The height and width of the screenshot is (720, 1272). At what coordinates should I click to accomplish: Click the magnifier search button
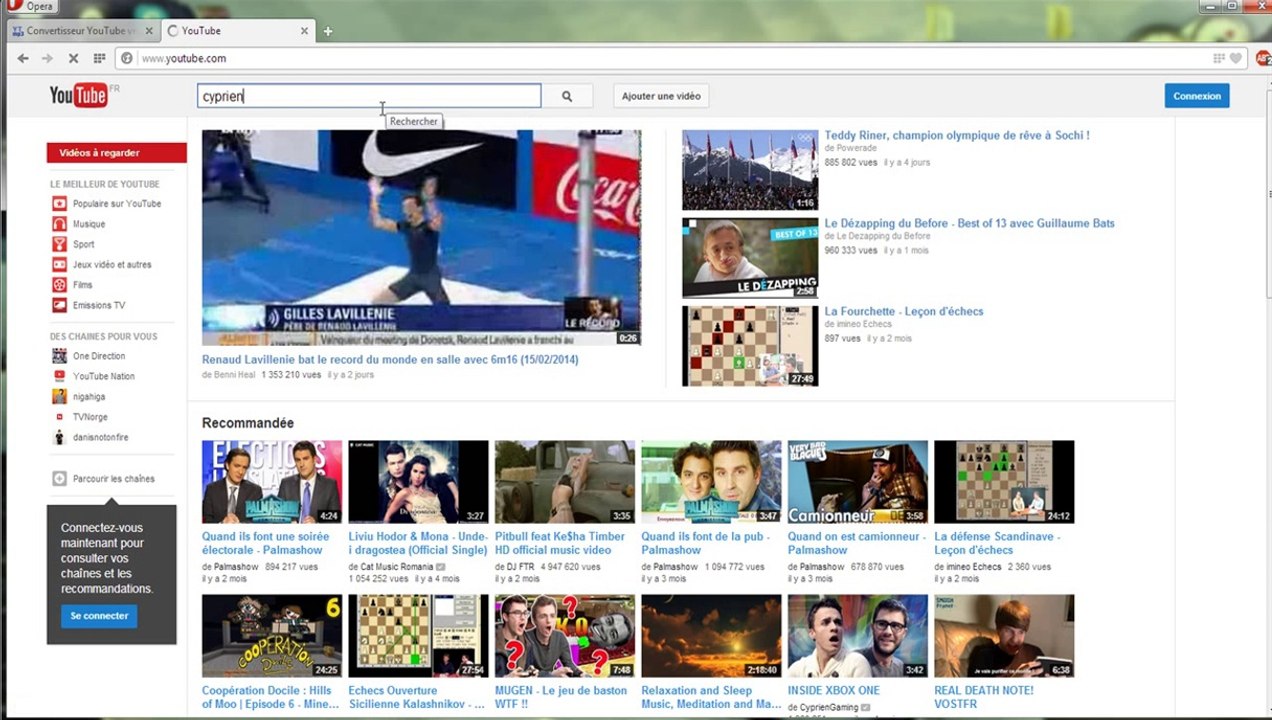567,96
